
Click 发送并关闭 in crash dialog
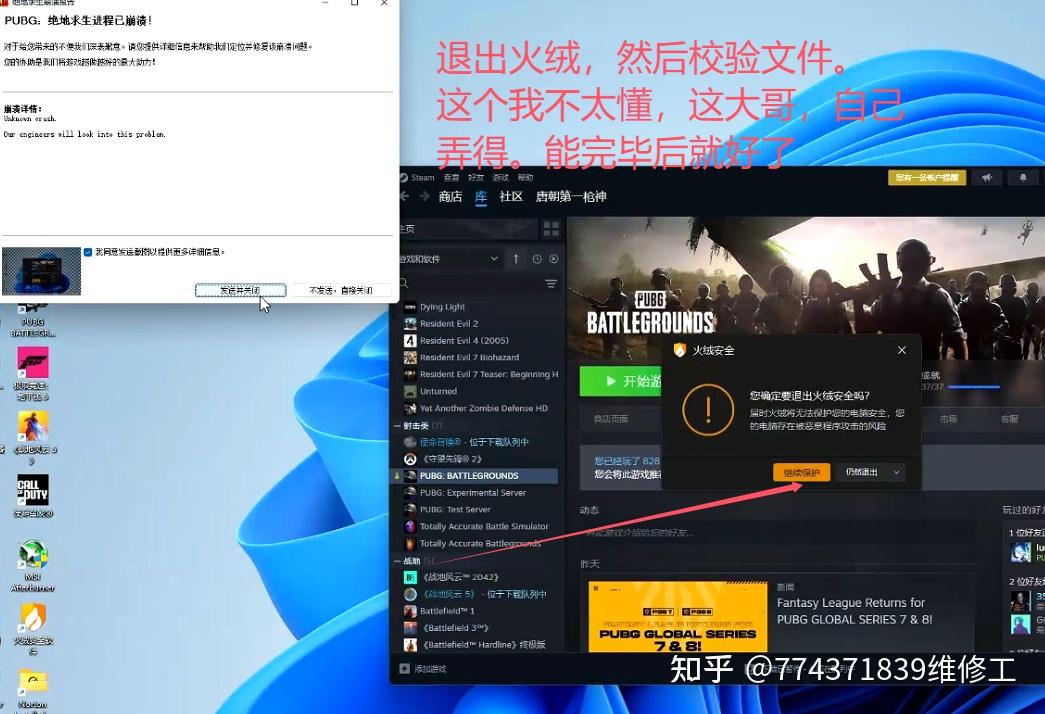pyautogui.click(x=240, y=289)
